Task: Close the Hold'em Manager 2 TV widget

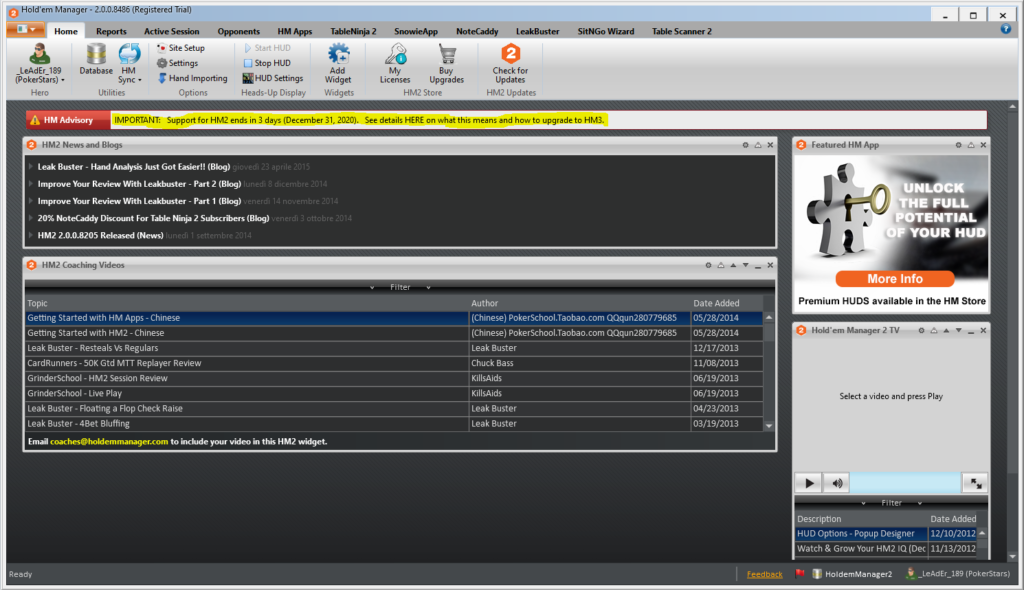Action: tap(983, 331)
